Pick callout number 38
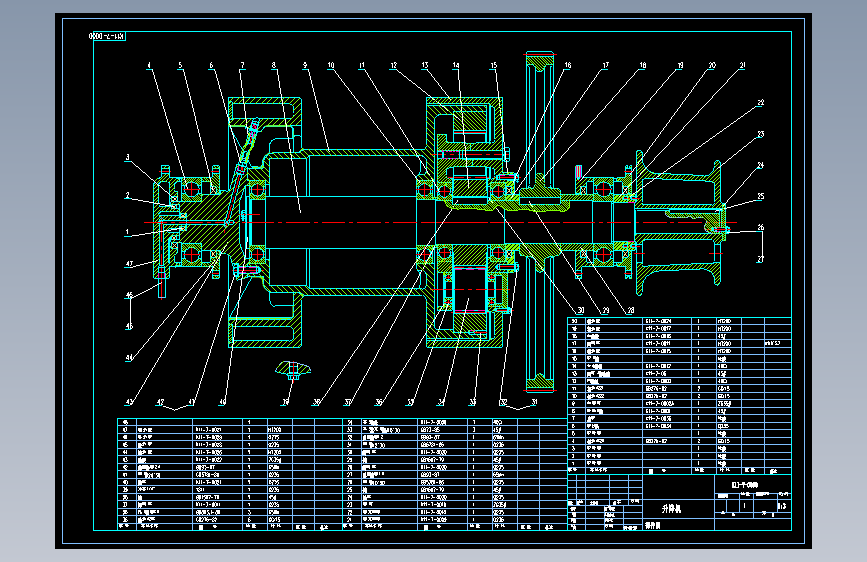 pyautogui.click(x=316, y=402)
